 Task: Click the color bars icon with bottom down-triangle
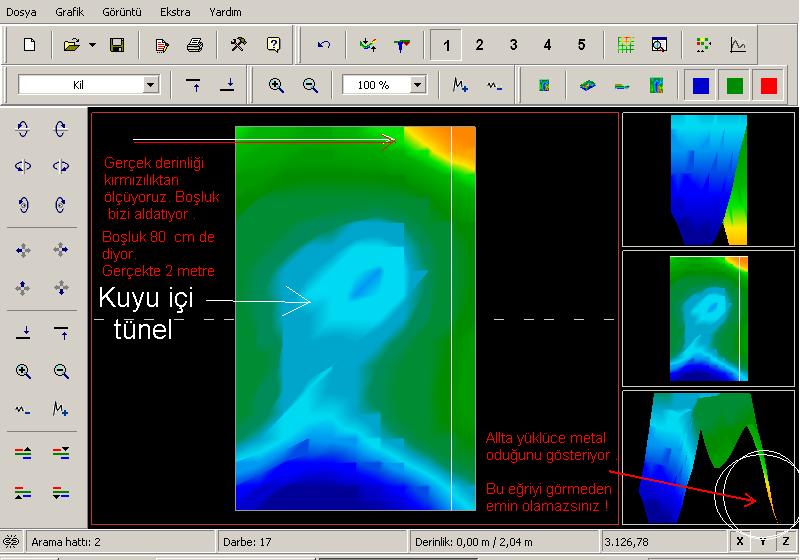(61, 493)
